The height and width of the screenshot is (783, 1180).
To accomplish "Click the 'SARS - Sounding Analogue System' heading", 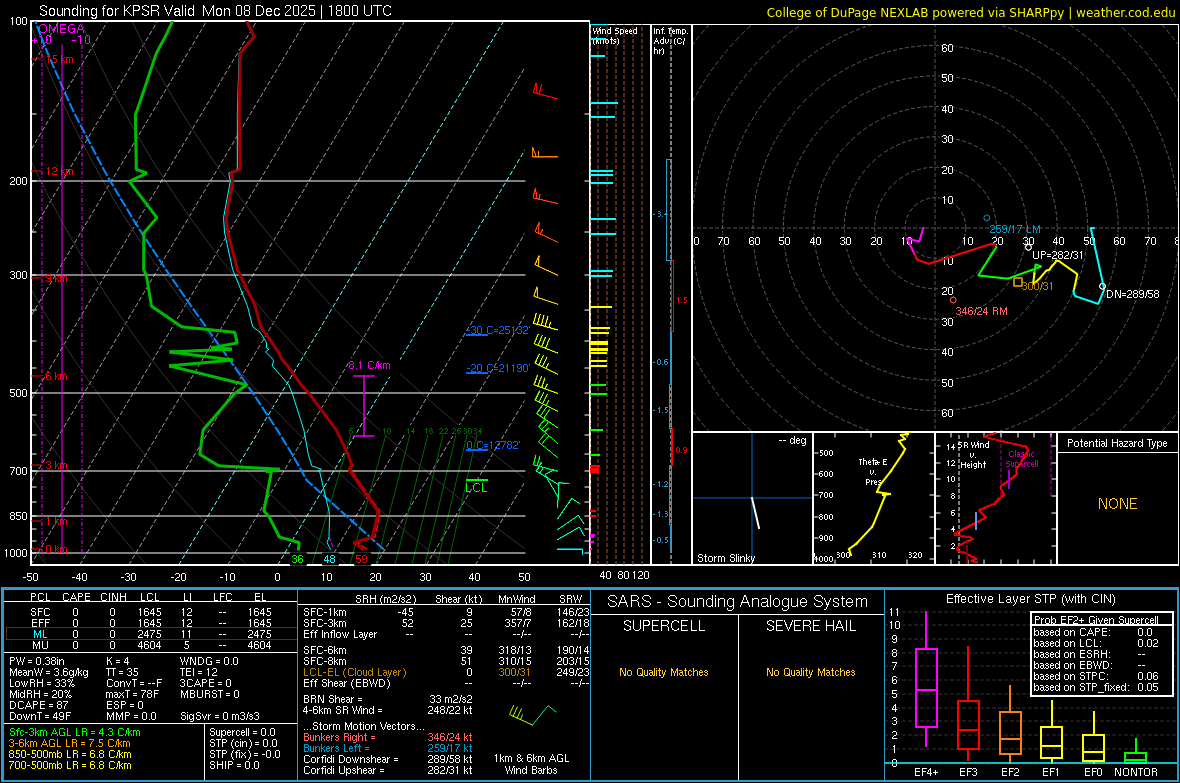I will (738, 602).
